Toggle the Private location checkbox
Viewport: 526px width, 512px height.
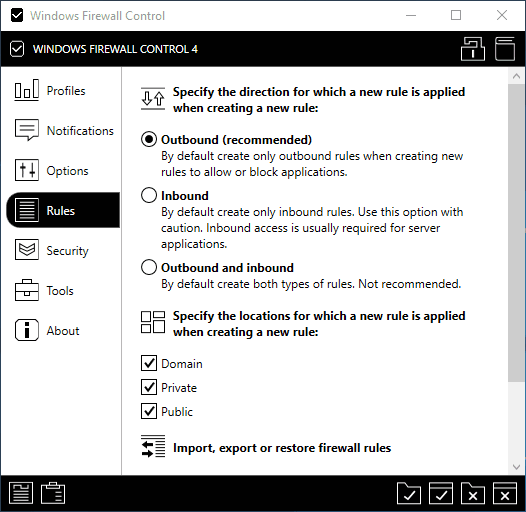149,387
